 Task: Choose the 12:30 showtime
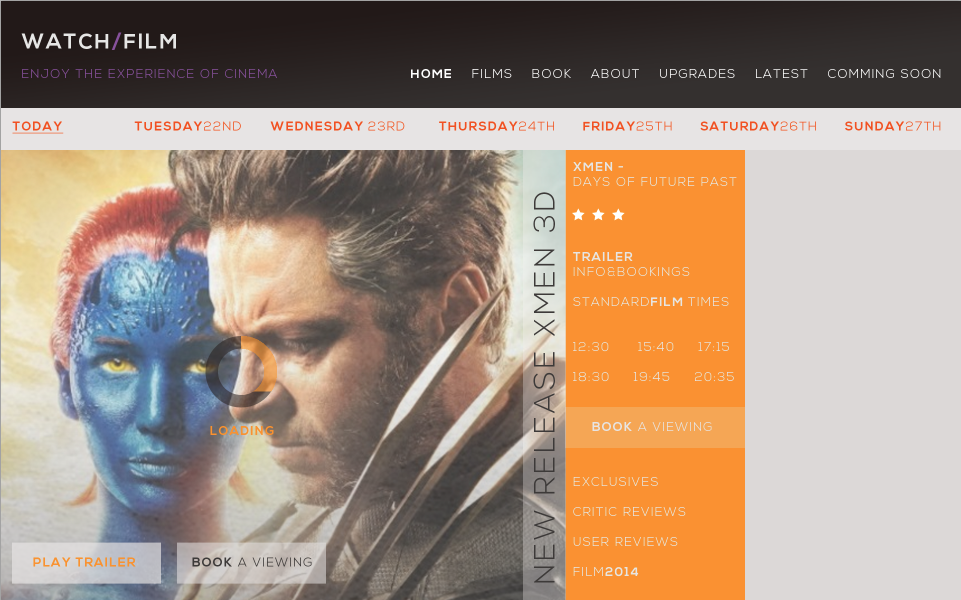590,347
